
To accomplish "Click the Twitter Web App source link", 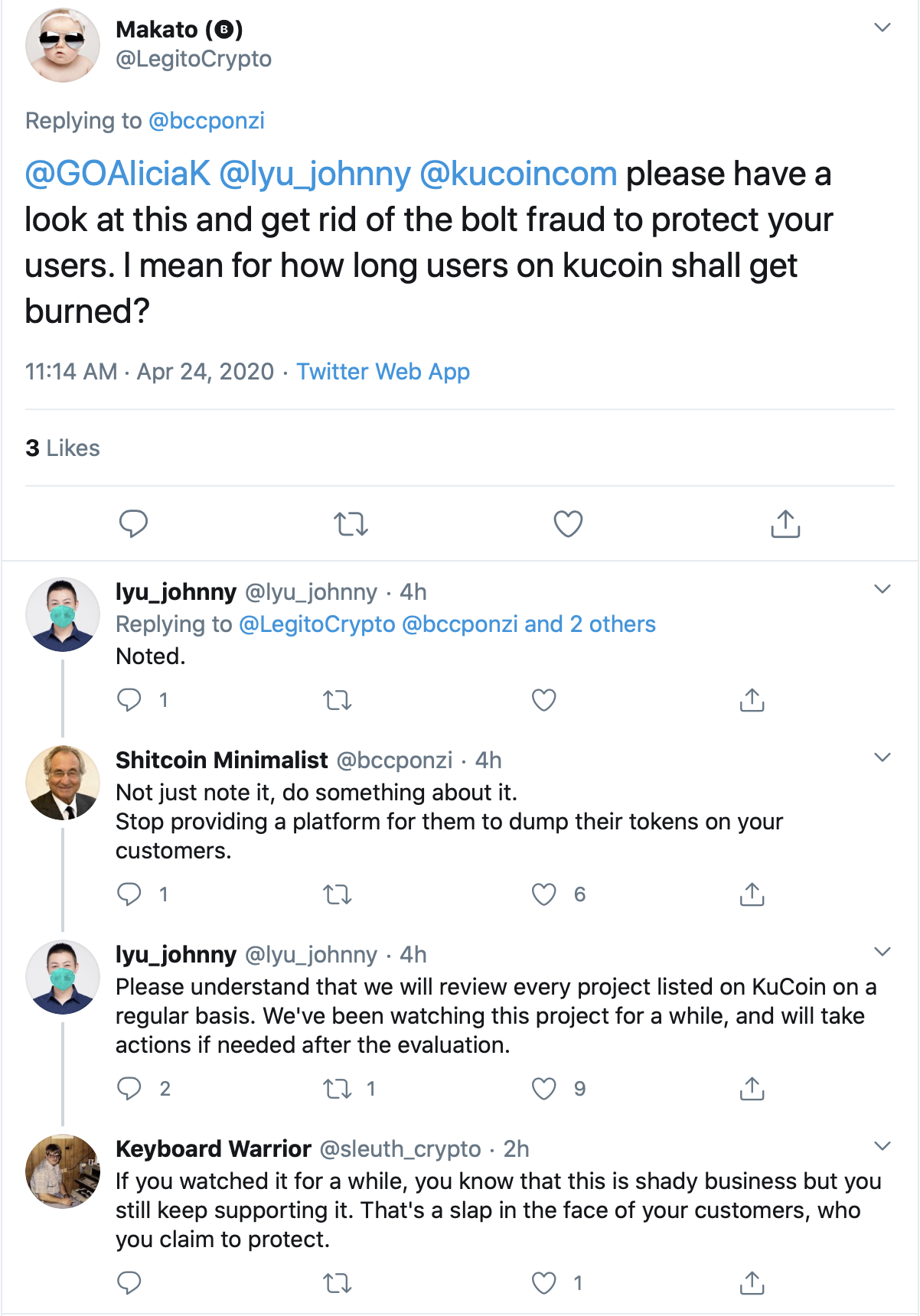I will tap(383, 372).
